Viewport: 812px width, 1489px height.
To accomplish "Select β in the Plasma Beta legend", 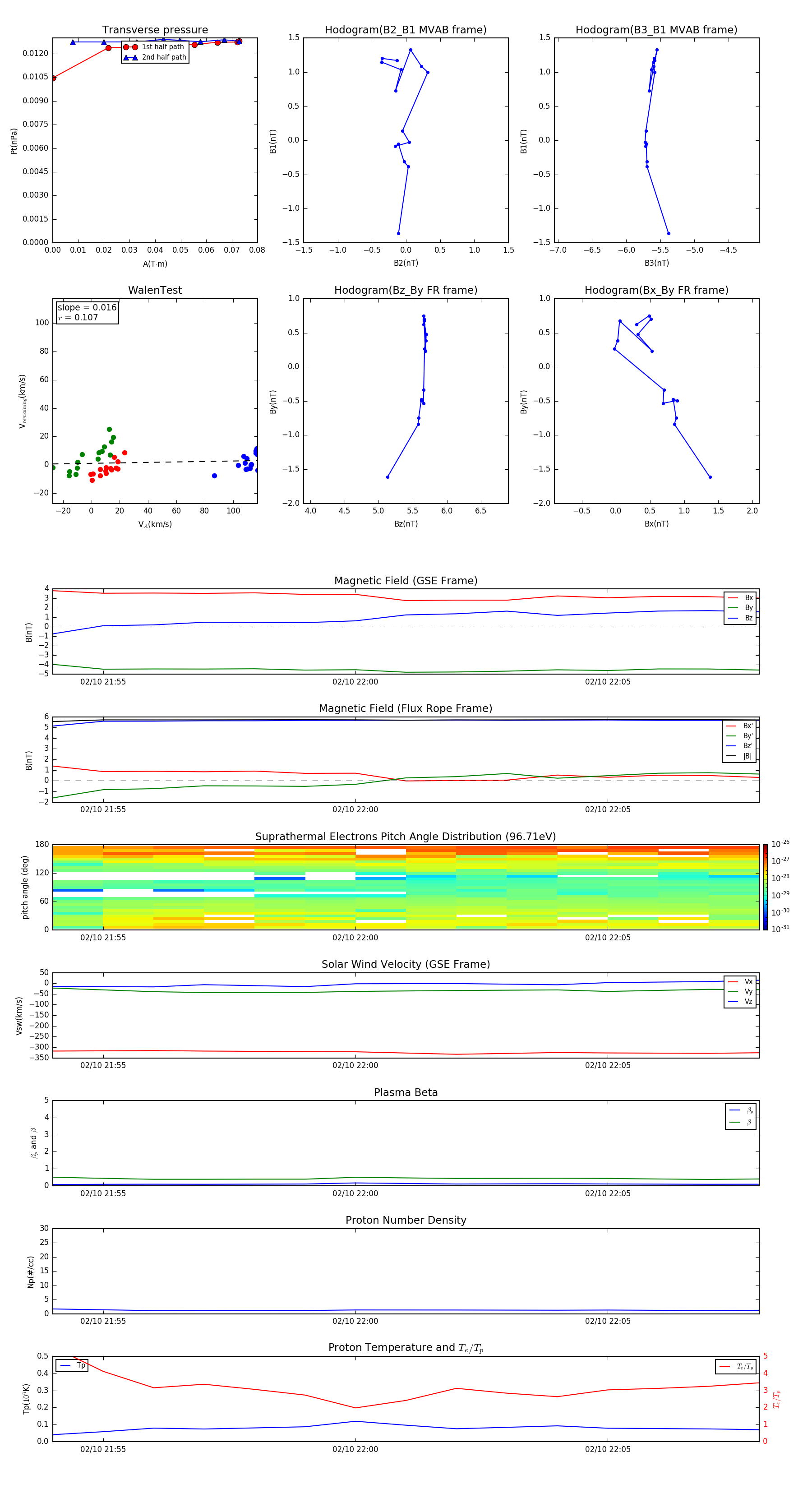I will pyautogui.click(x=741, y=1122).
